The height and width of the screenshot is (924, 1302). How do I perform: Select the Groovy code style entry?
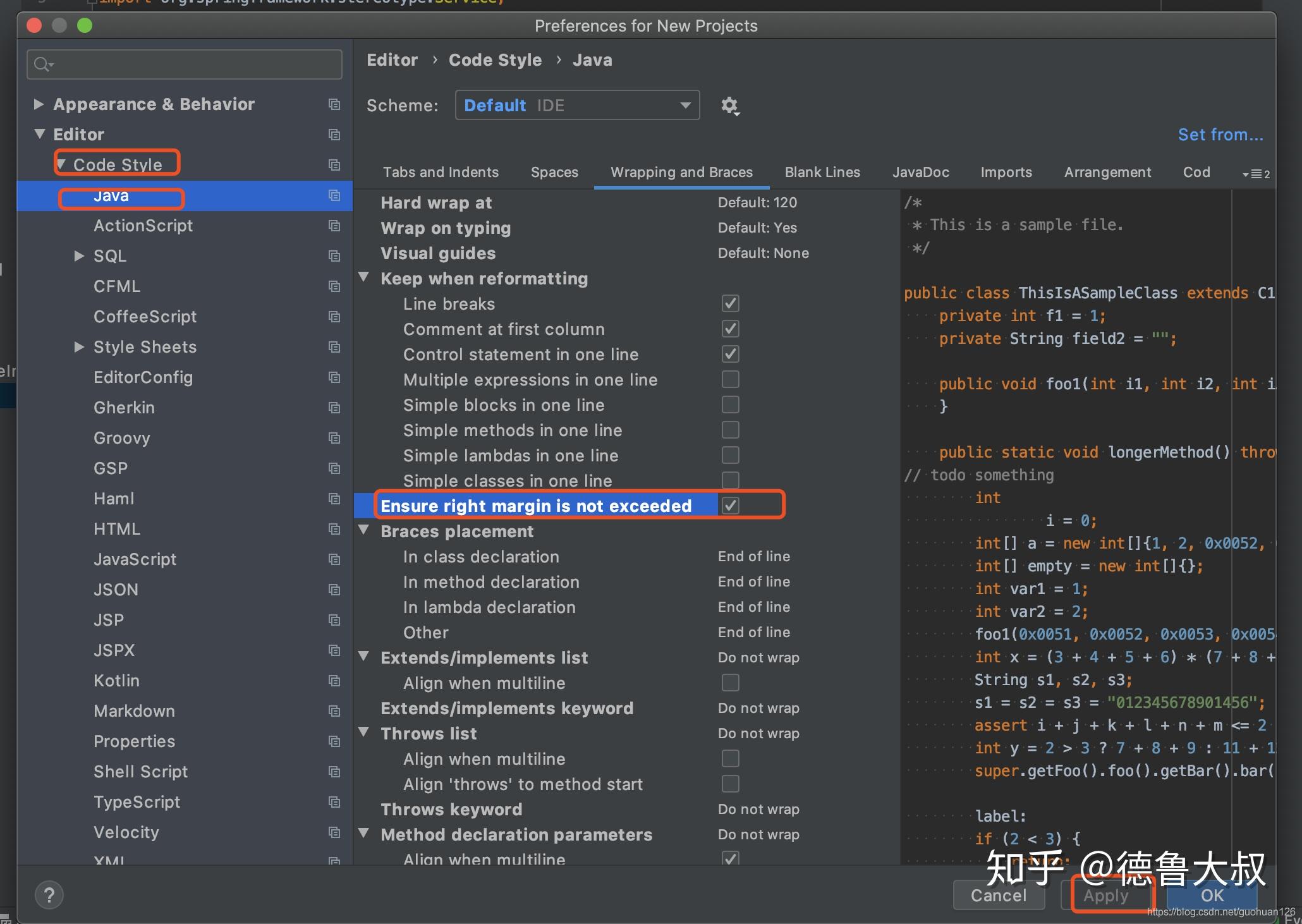click(x=122, y=438)
